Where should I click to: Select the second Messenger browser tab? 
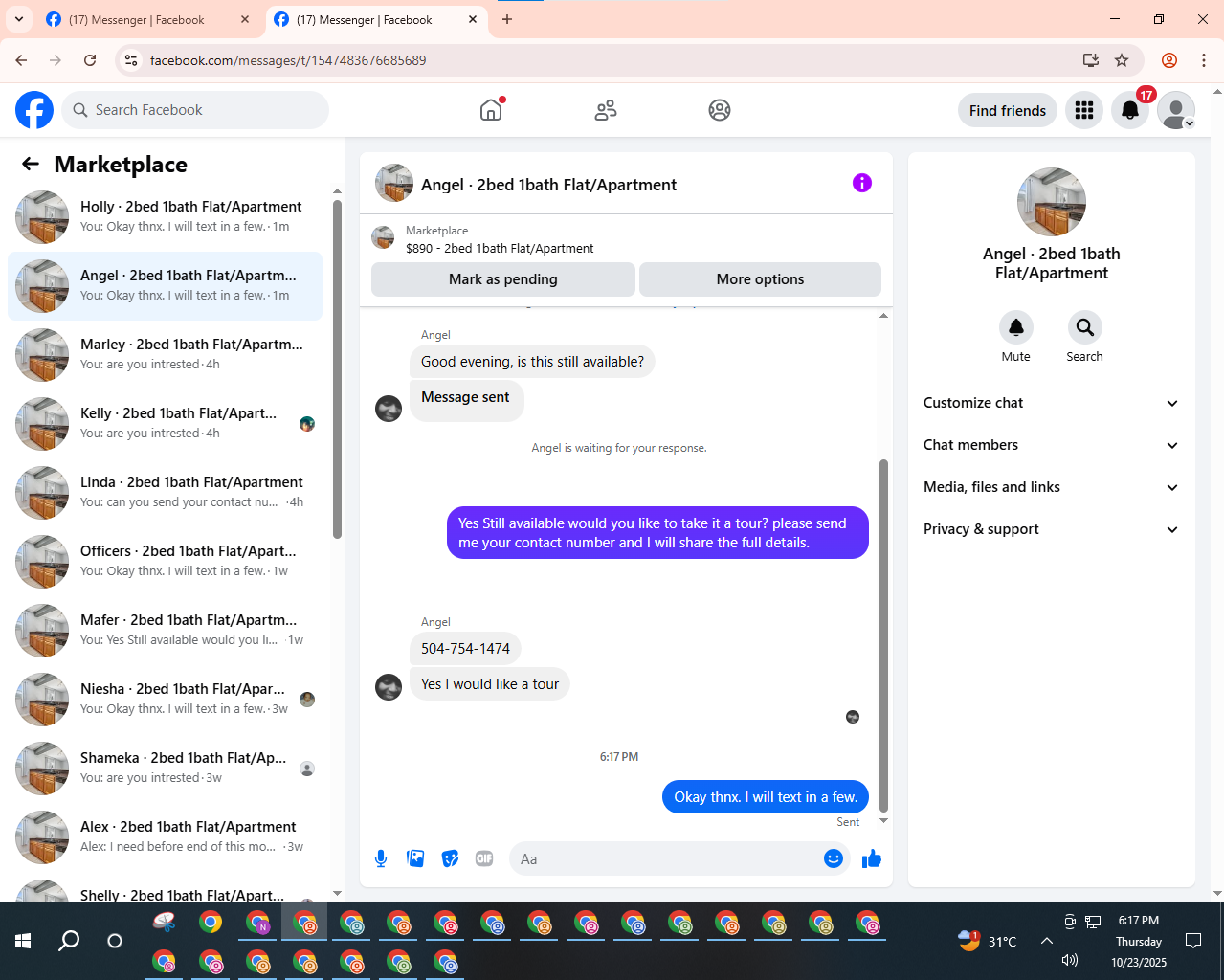[x=376, y=19]
